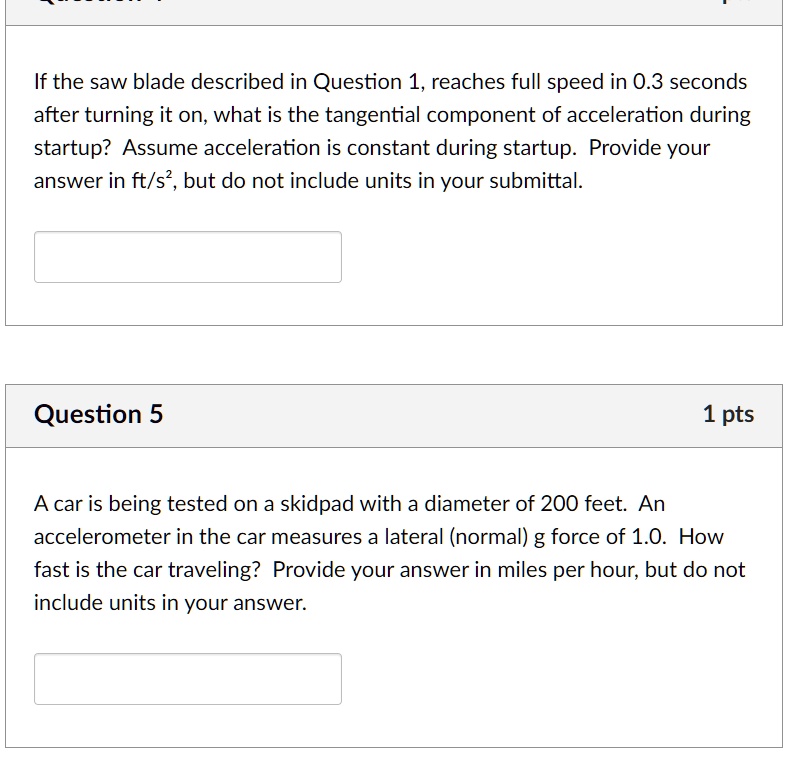
Task: Click the "Question 5" heading
Action: (x=98, y=414)
